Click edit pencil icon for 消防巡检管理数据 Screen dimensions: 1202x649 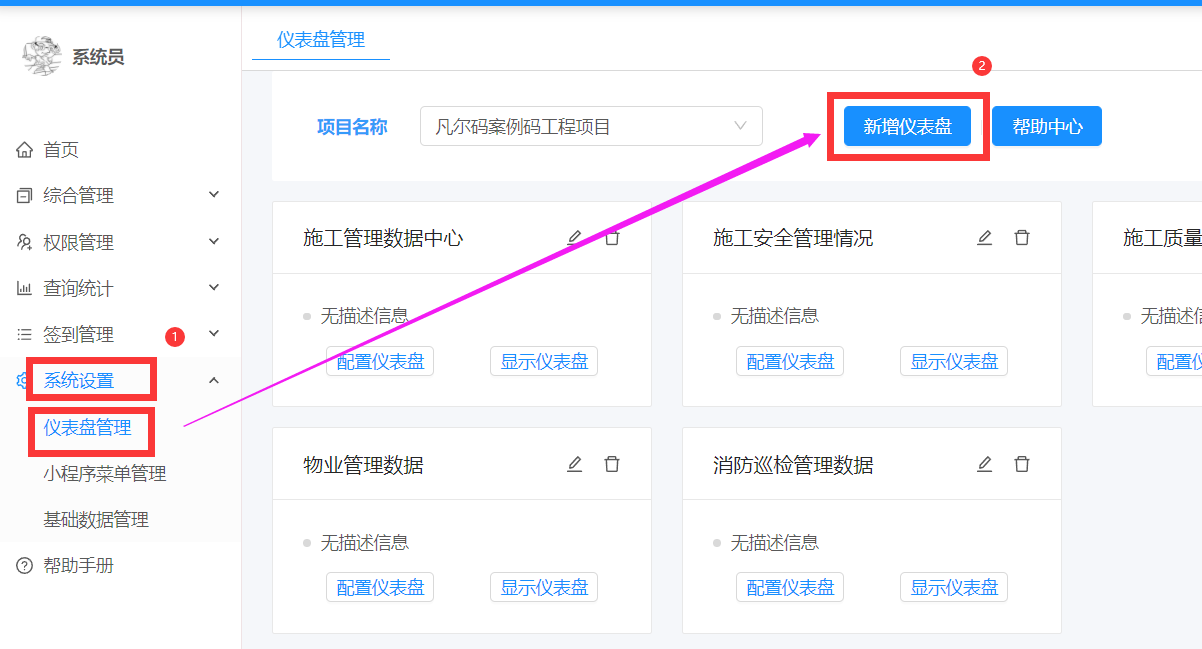point(984,464)
